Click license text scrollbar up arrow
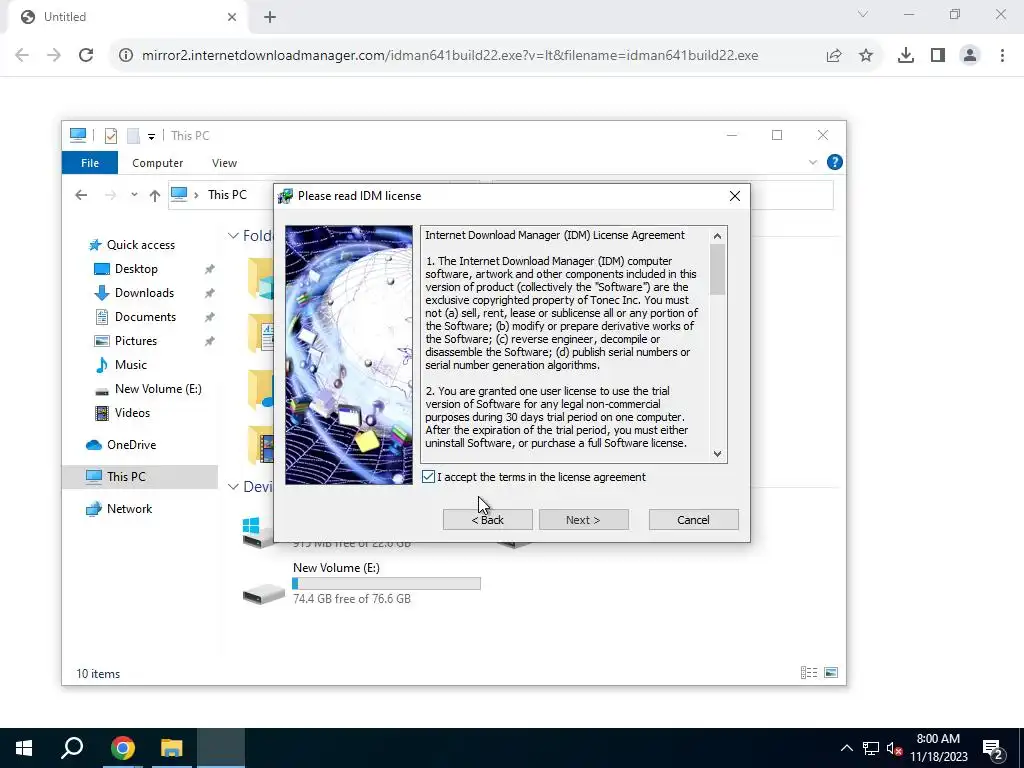The width and height of the screenshot is (1024, 768). click(x=718, y=236)
